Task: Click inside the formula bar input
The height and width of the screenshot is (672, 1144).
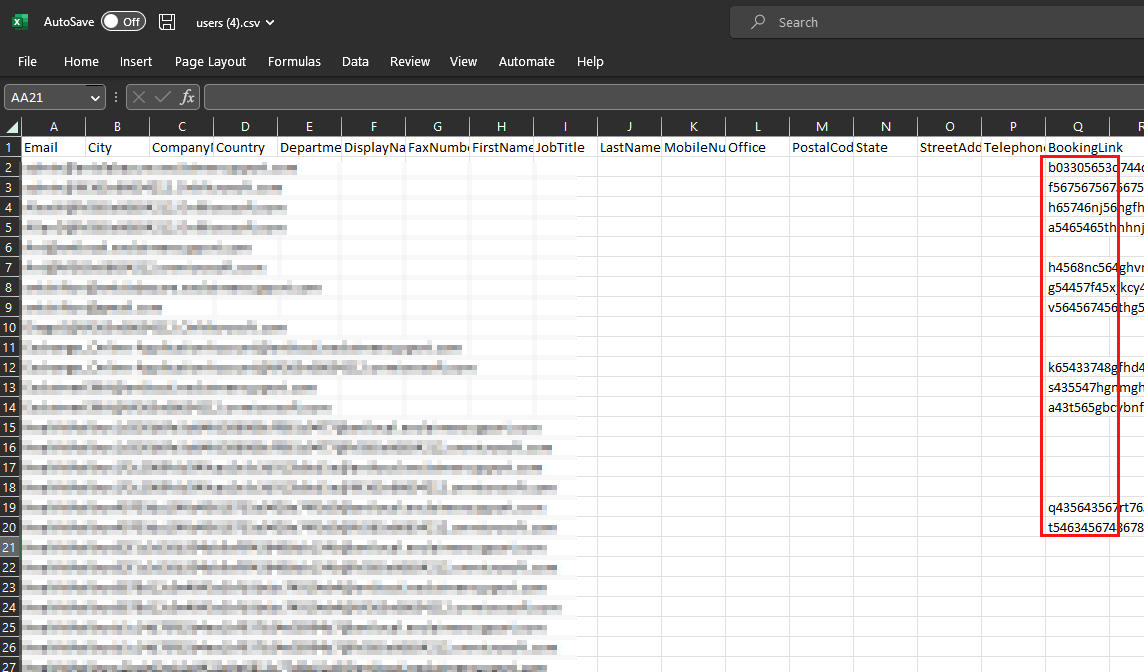Action: (x=670, y=97)
